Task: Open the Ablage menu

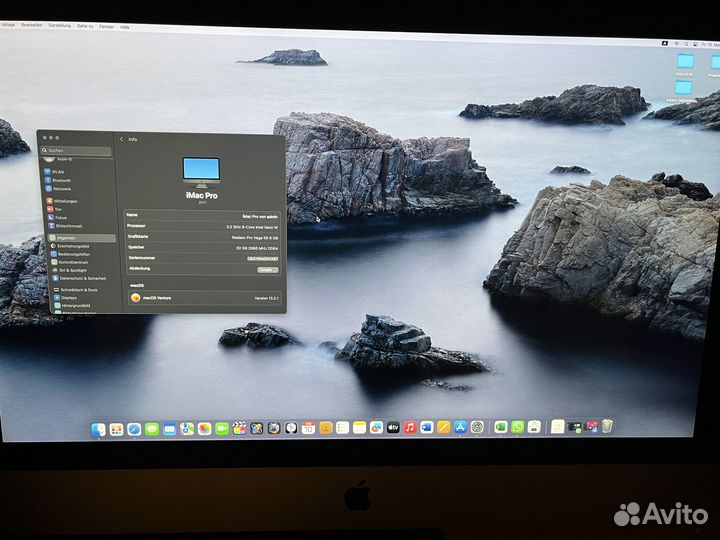Action: click(x=8, y=25)
